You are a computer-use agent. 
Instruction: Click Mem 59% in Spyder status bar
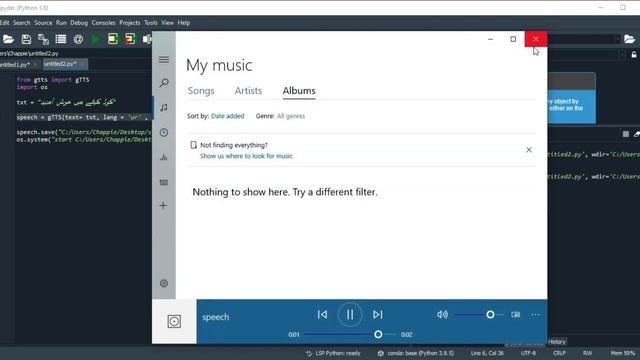pyautogui.click(x=623, y=353)
